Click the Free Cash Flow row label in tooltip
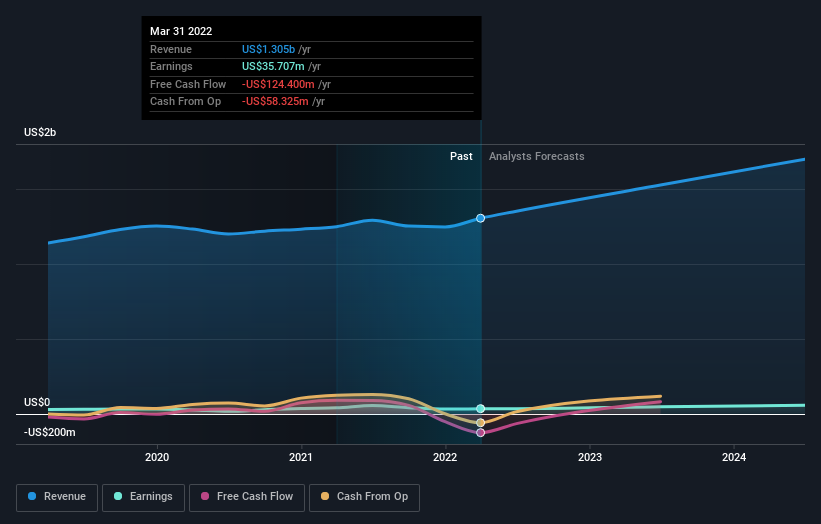Viewport: 821px width, 524px height. click(188, 84)
